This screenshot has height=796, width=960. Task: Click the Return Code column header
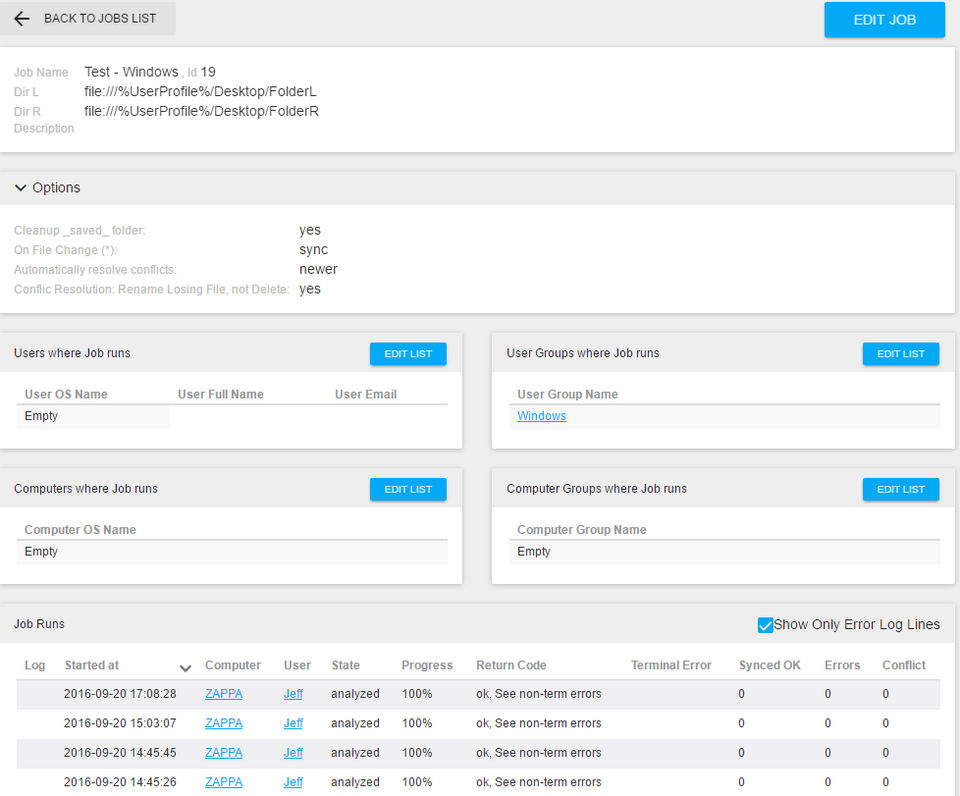click(x=511, y=665)
